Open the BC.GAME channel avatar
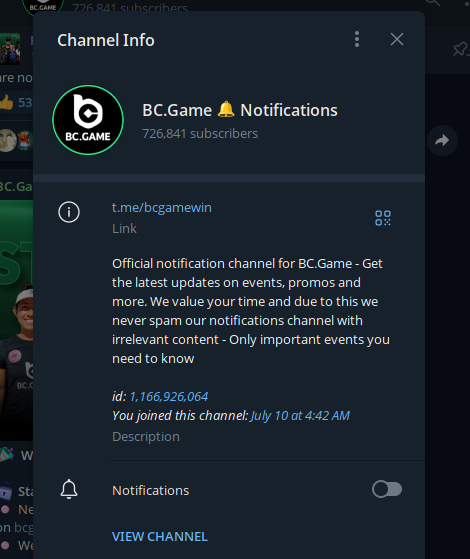The width and height of the screenshot is (470, 559). pos(88,120)
